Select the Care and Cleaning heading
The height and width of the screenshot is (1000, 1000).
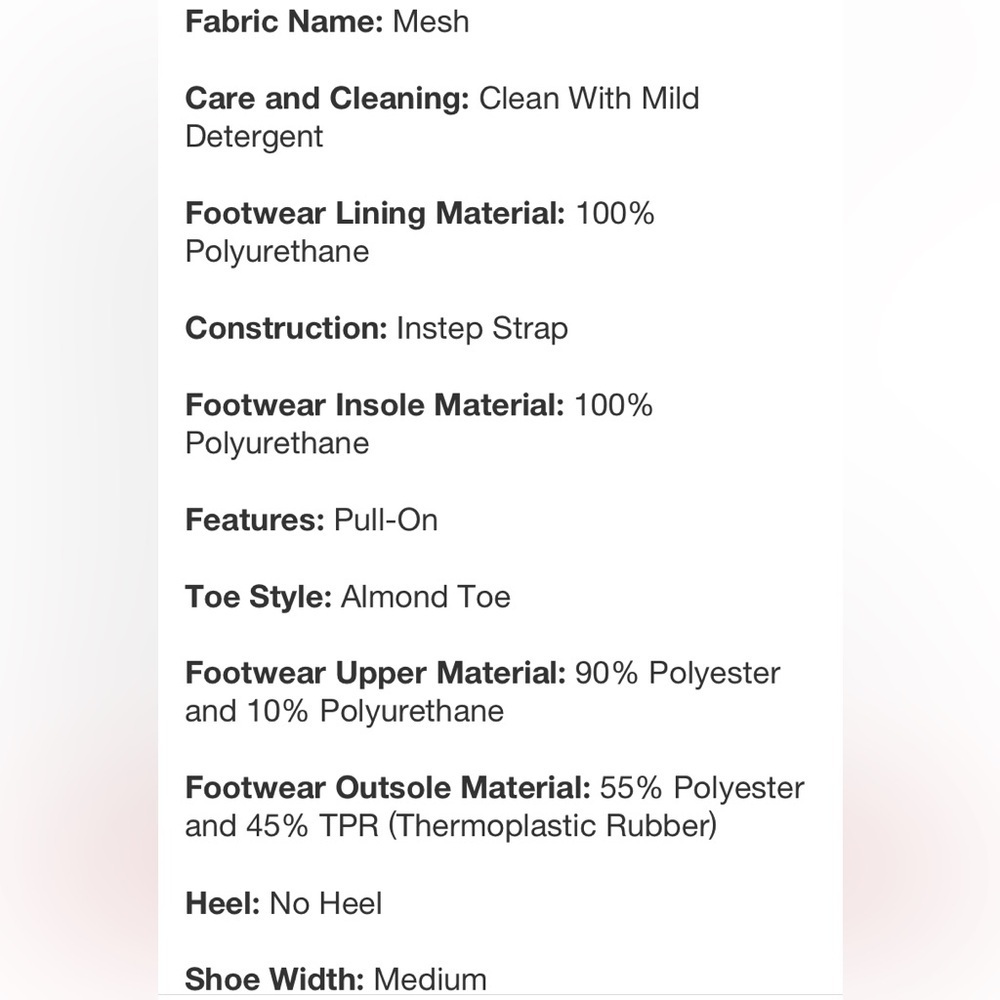tap(327, 99)
